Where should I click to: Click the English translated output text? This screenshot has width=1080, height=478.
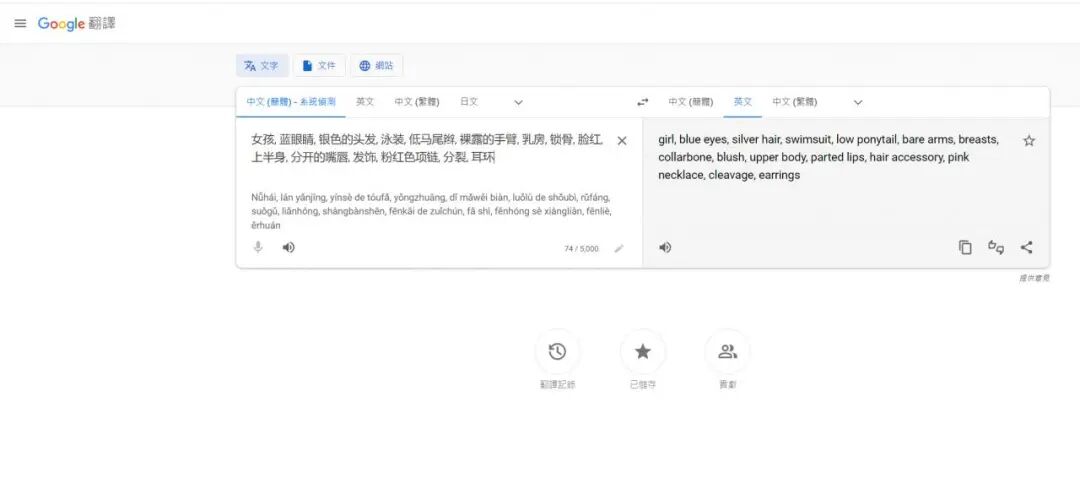(x=829, y=157)
